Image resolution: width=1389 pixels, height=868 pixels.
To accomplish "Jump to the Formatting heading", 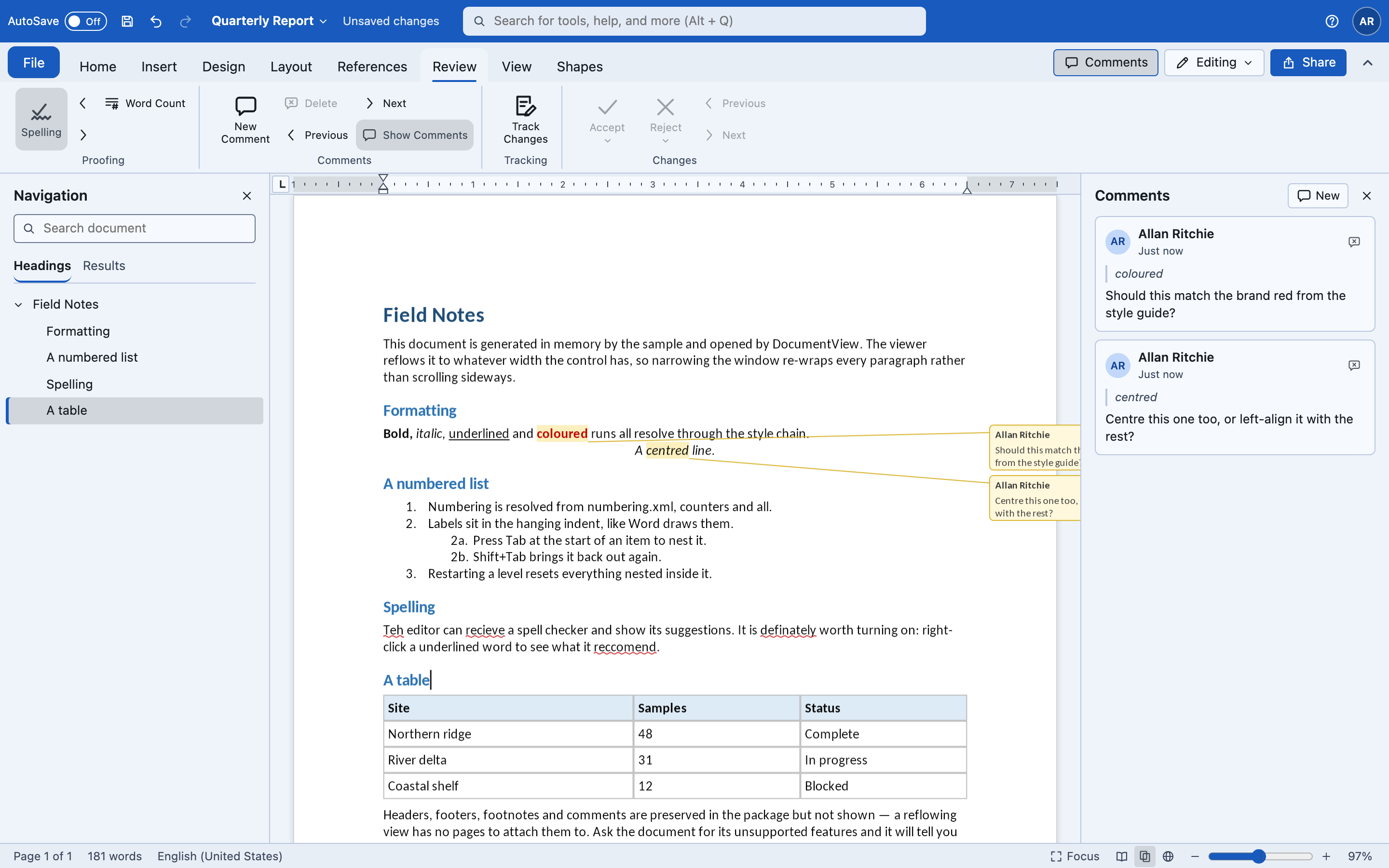I will (x=78, y=331).
